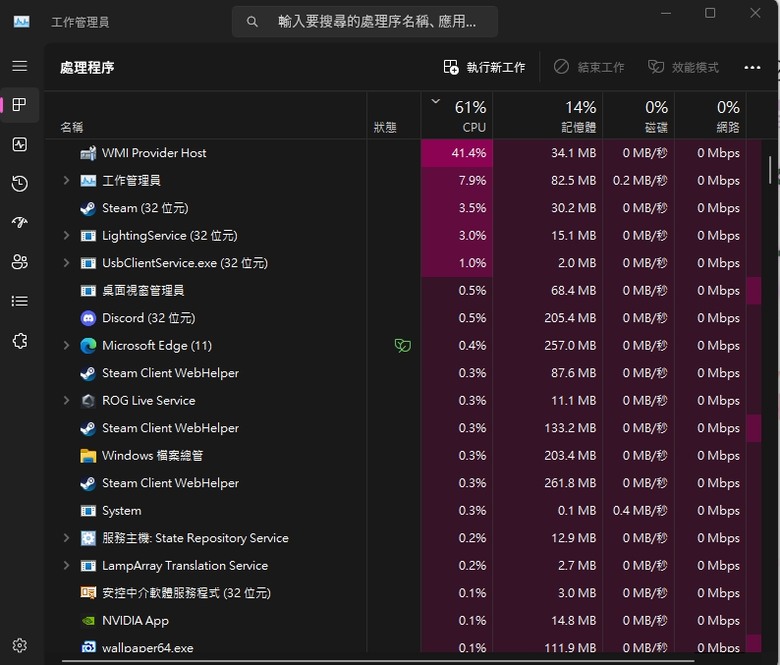Click the 處理程序 page heading
The height and width of the screenshot is (665, 780).
87,68
